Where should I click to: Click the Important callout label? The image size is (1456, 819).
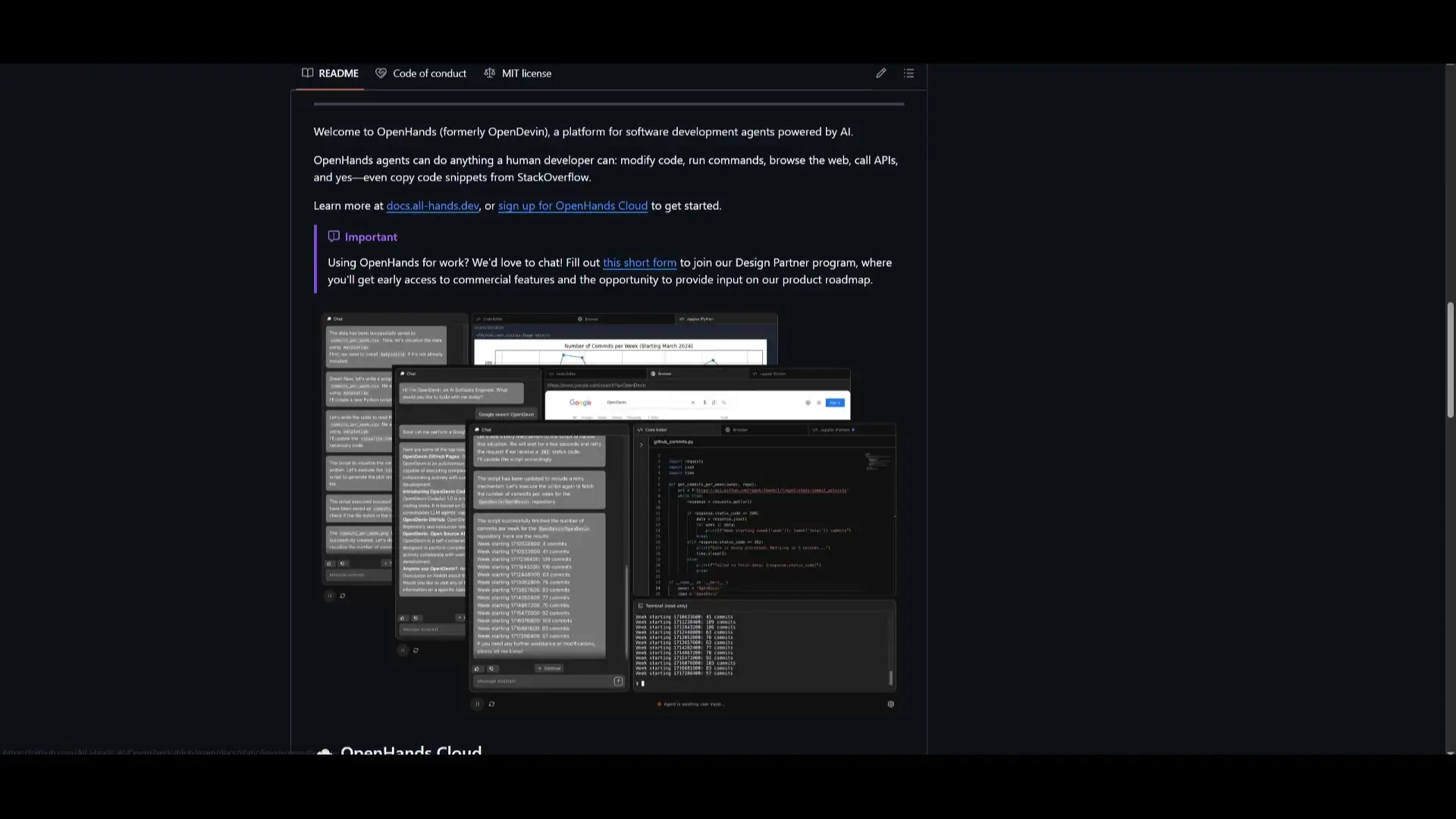[x=371, y=237]
